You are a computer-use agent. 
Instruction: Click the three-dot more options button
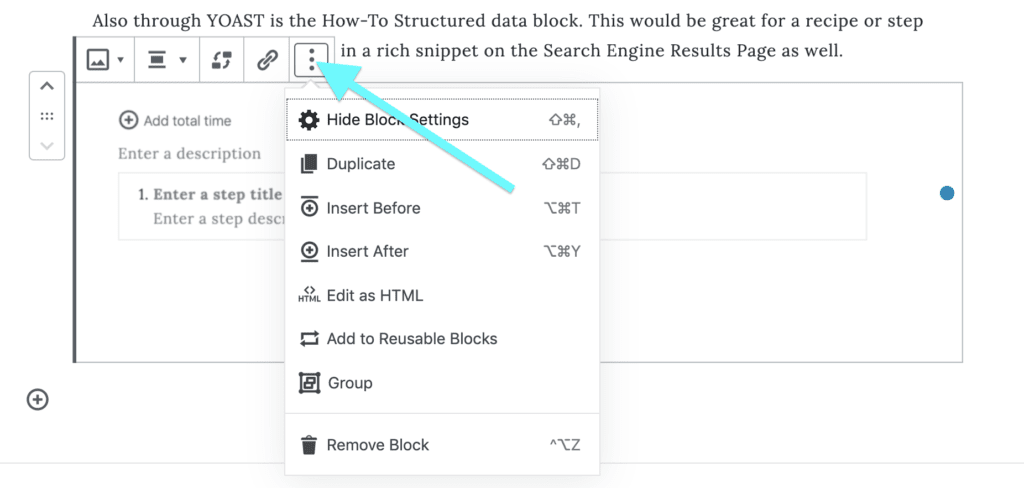coord(311,60)
